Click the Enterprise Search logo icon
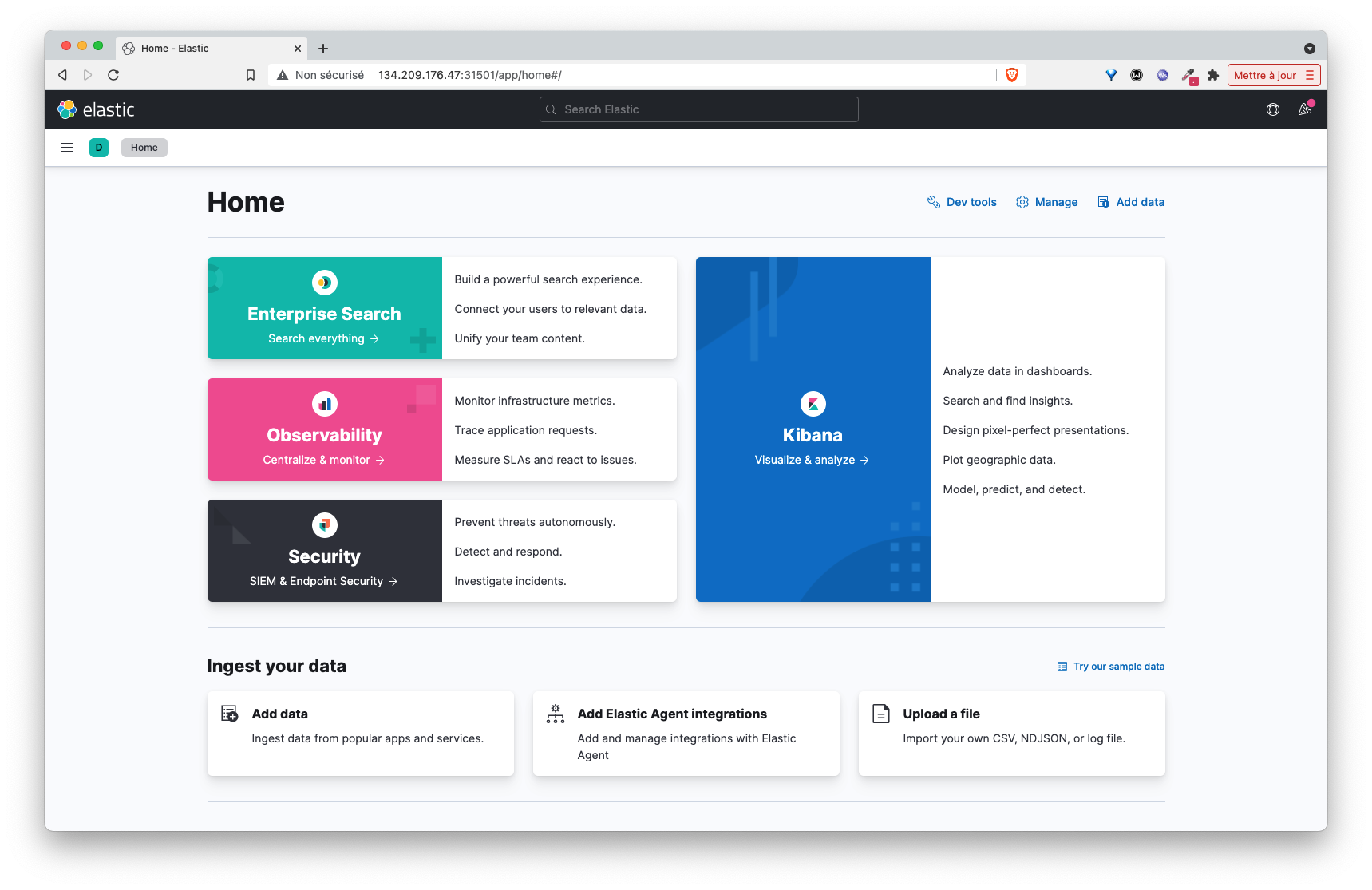The height and width of the screenshot is (890, 1372). [324, 283]
